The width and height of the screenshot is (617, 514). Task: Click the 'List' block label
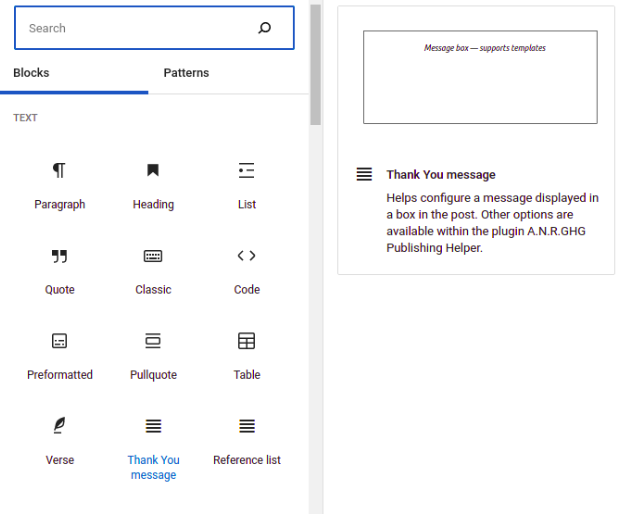click(x=247, y=205)
